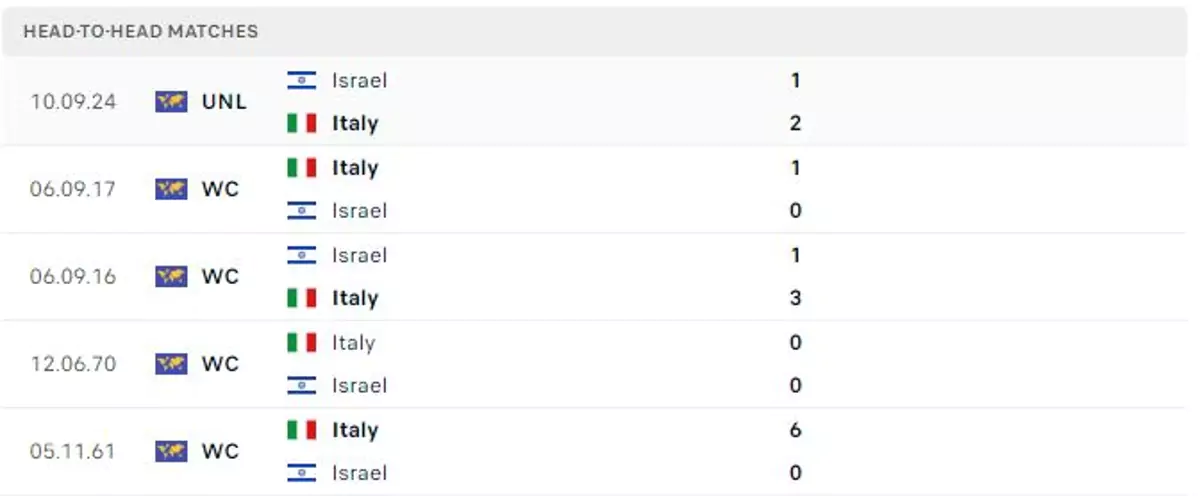The height and width of the screenshot is (496, 1200).
Task: Click Israel flag in 05.11.61 match
Action: click(x=301, y=473)
